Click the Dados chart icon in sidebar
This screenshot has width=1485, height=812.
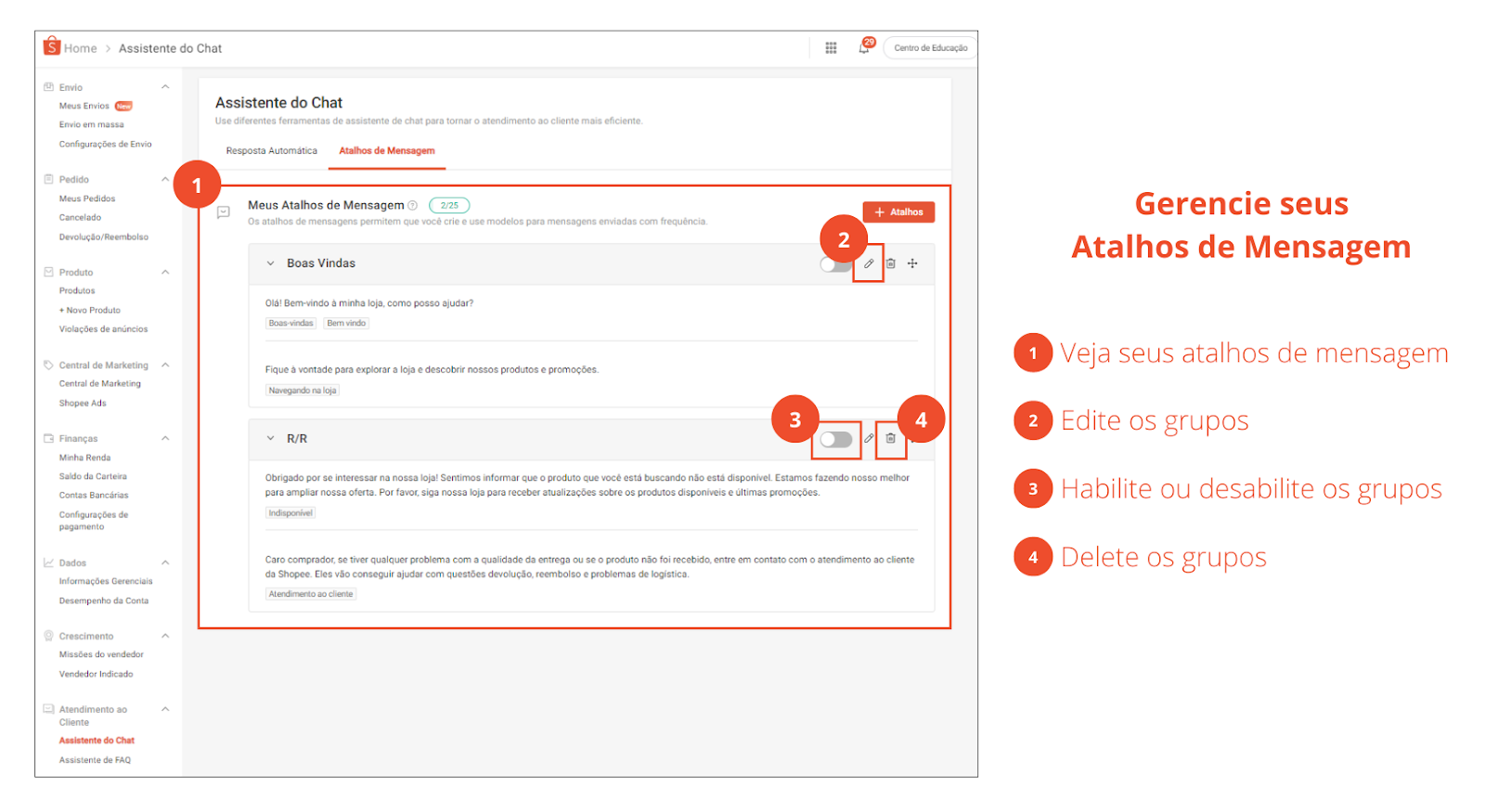(x=48, y=562)
